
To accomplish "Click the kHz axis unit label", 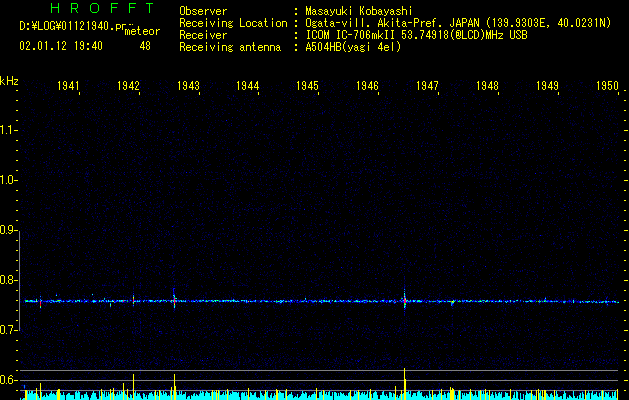I will point(9,81).
